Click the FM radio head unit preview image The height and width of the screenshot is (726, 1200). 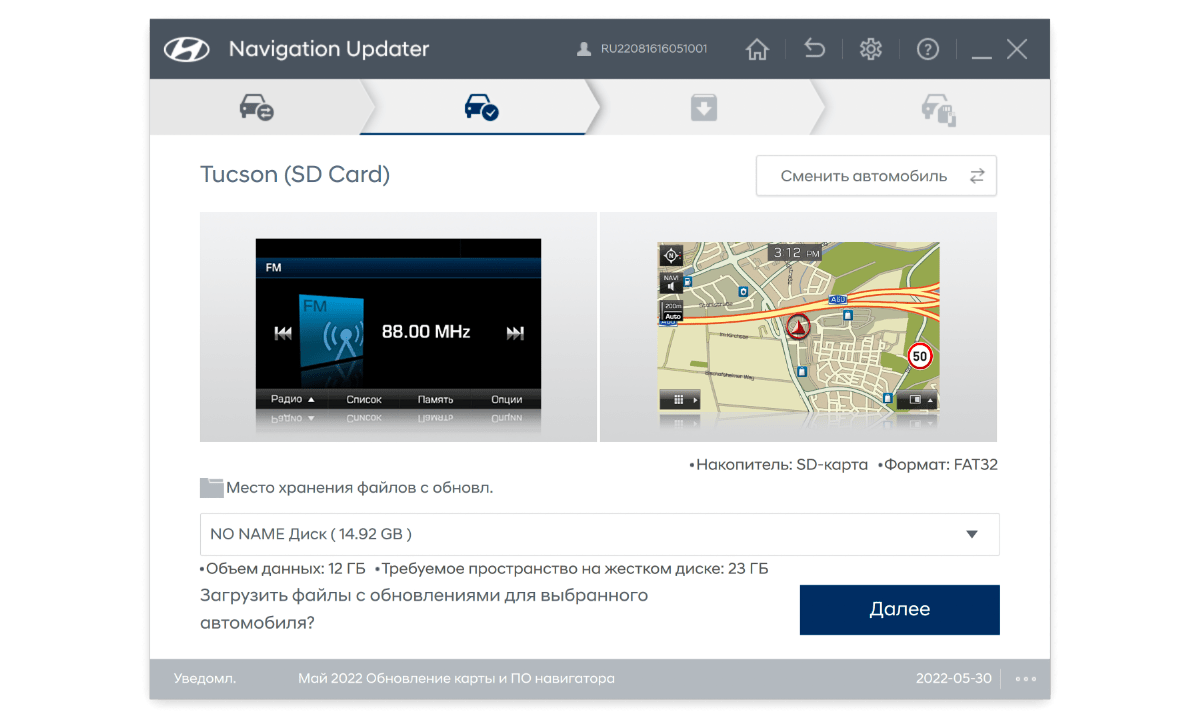[x=398, y=327]
